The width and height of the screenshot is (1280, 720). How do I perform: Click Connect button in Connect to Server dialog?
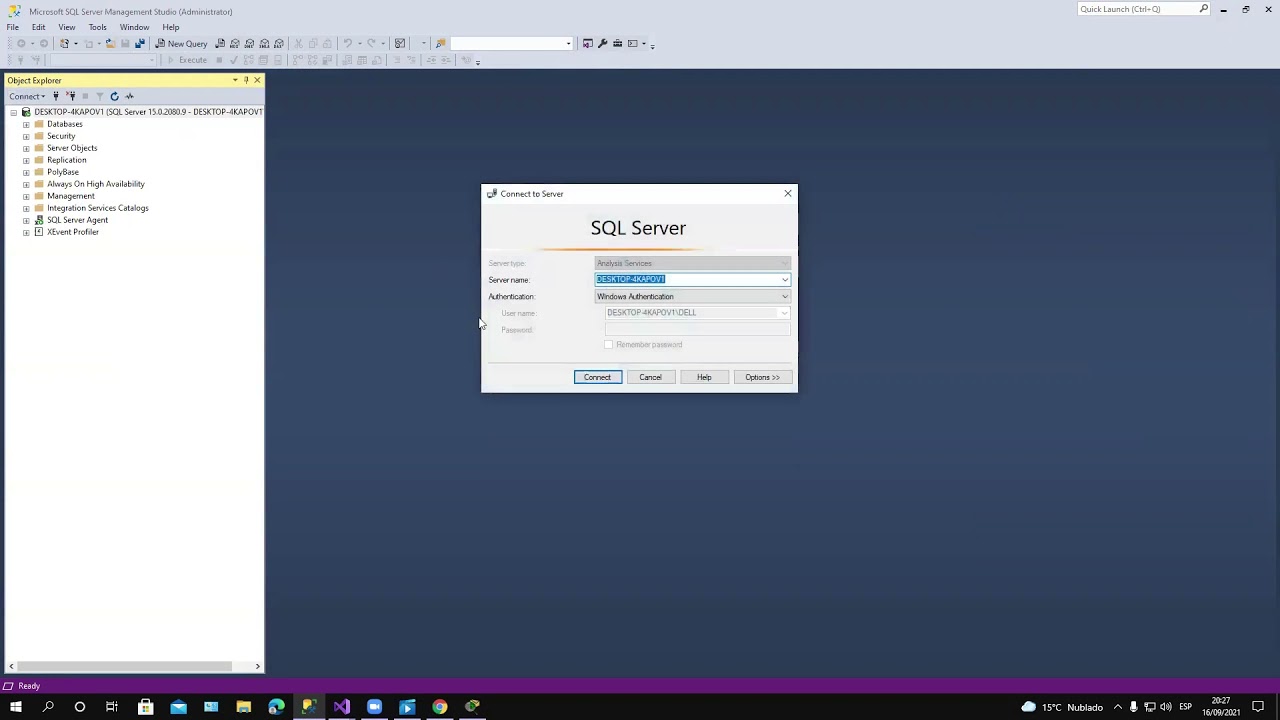(597, 377)
